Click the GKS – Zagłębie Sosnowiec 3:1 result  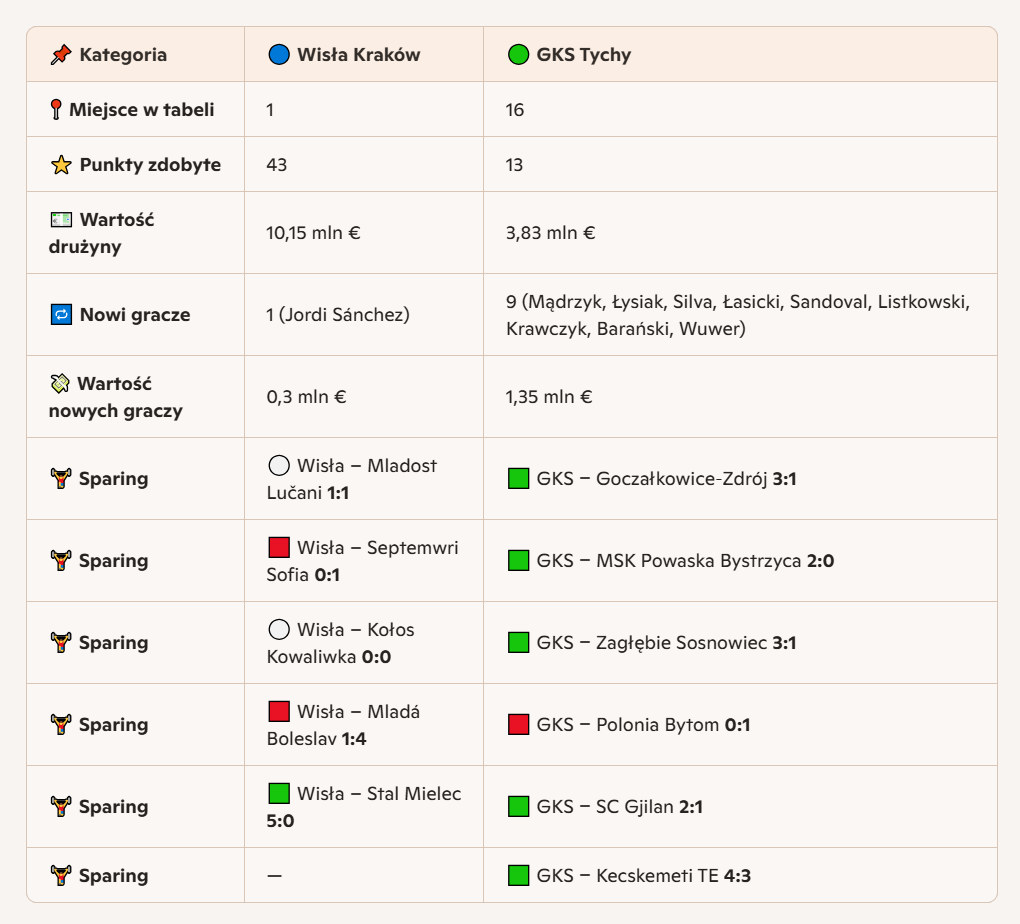pos(665,643)
